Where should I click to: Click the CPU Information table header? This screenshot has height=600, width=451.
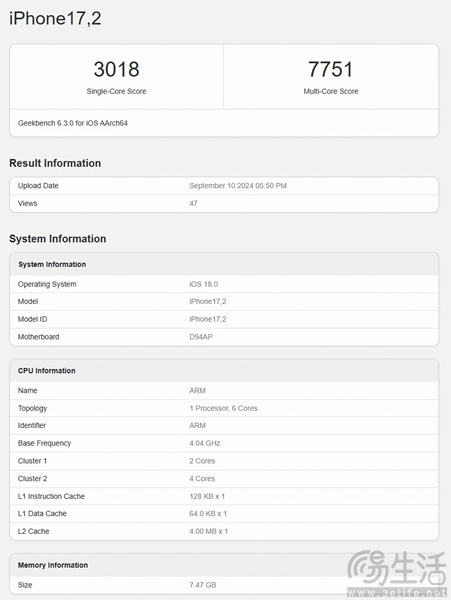pos(47,371)
